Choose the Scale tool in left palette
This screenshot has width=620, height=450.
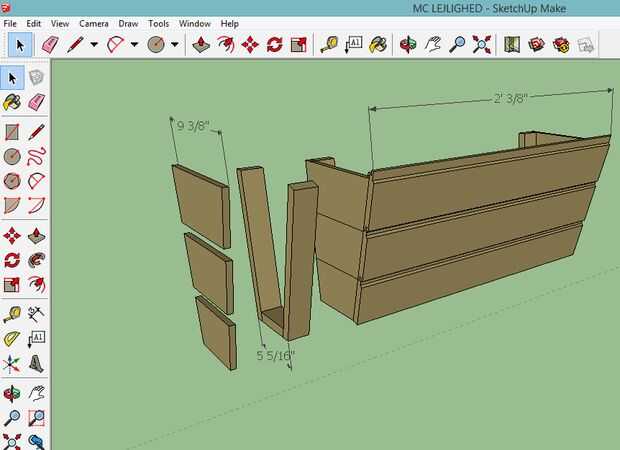[x=12, y=284]
